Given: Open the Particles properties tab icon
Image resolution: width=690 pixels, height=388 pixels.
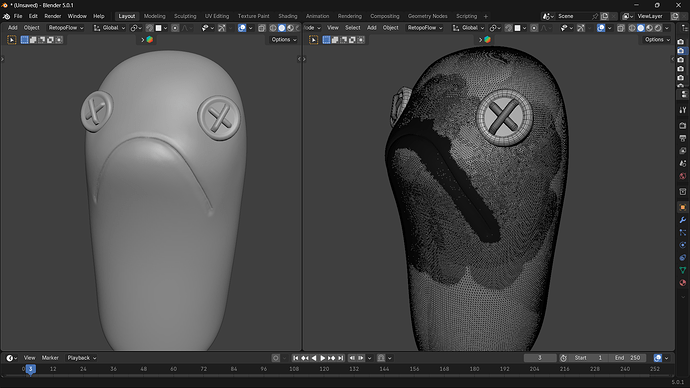Looking at the screenshot, I should point(683,232).
